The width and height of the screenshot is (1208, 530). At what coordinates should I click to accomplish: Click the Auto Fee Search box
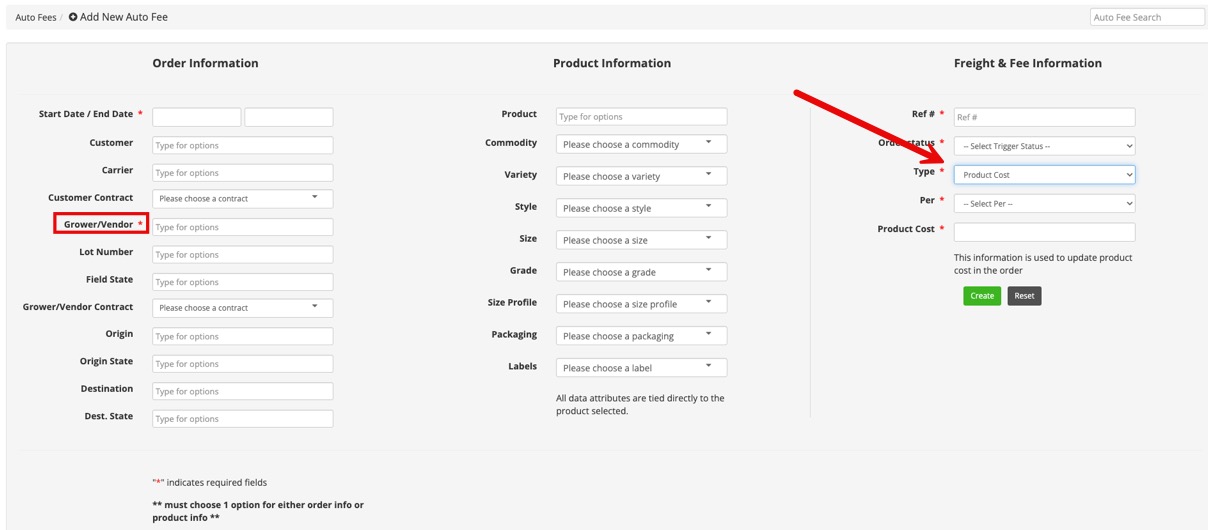[1146, 17]
